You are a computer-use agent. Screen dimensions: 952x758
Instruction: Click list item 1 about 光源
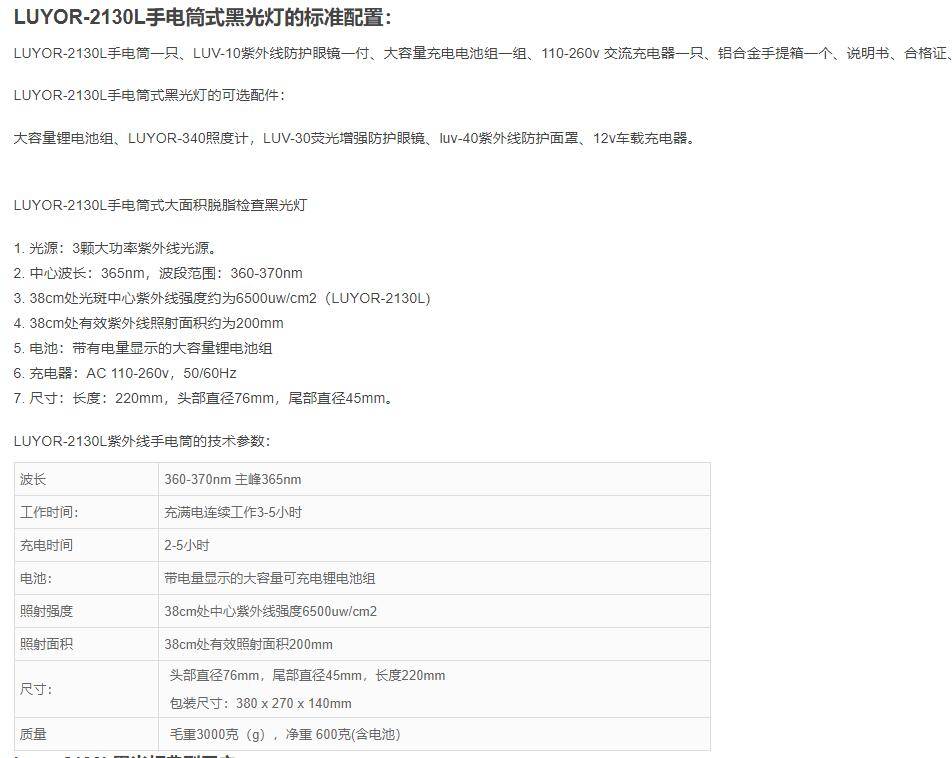coord(115,248)
